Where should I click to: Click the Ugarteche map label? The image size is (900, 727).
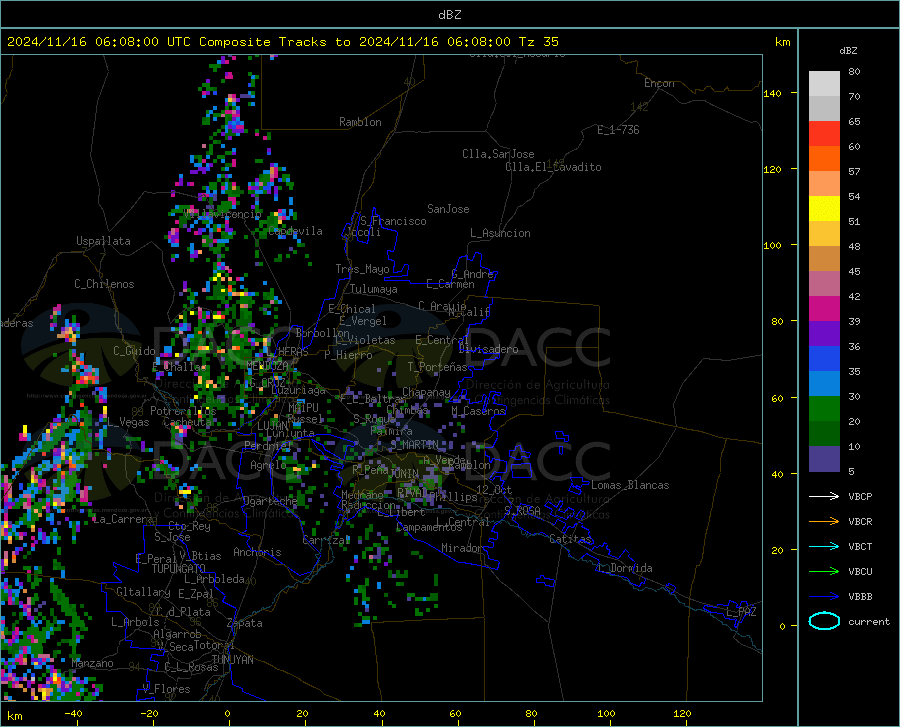tap(270, 501)
